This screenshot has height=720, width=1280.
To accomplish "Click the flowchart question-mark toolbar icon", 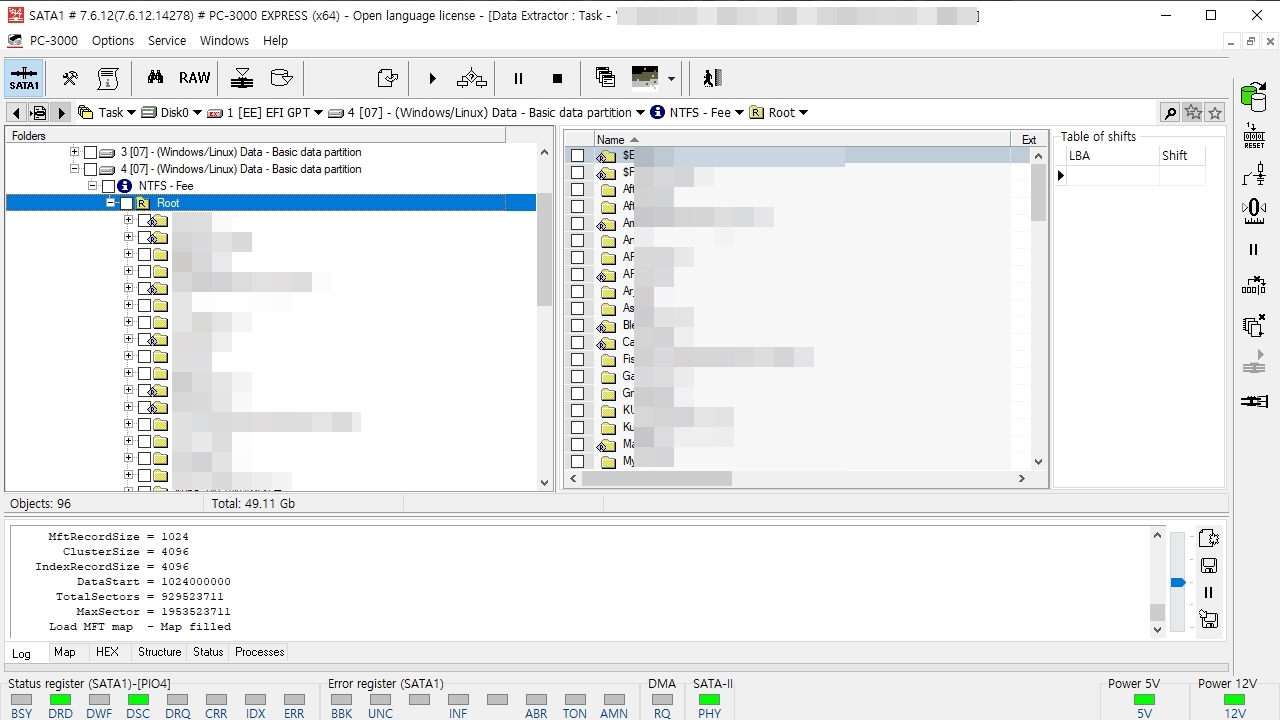I will (472, 78).
